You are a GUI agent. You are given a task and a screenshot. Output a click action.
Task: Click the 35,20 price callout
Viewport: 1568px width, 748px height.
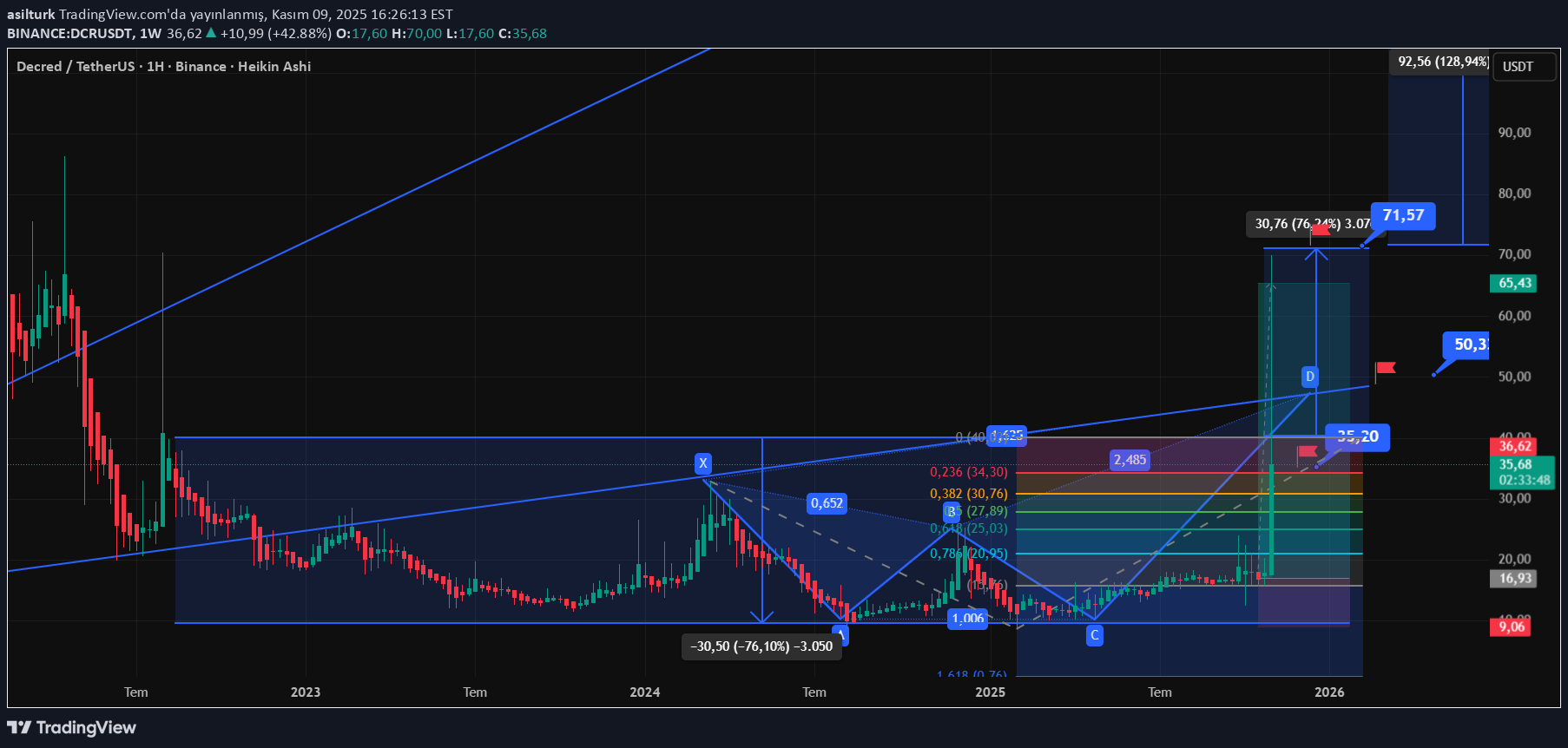[x=1357, y=436]
